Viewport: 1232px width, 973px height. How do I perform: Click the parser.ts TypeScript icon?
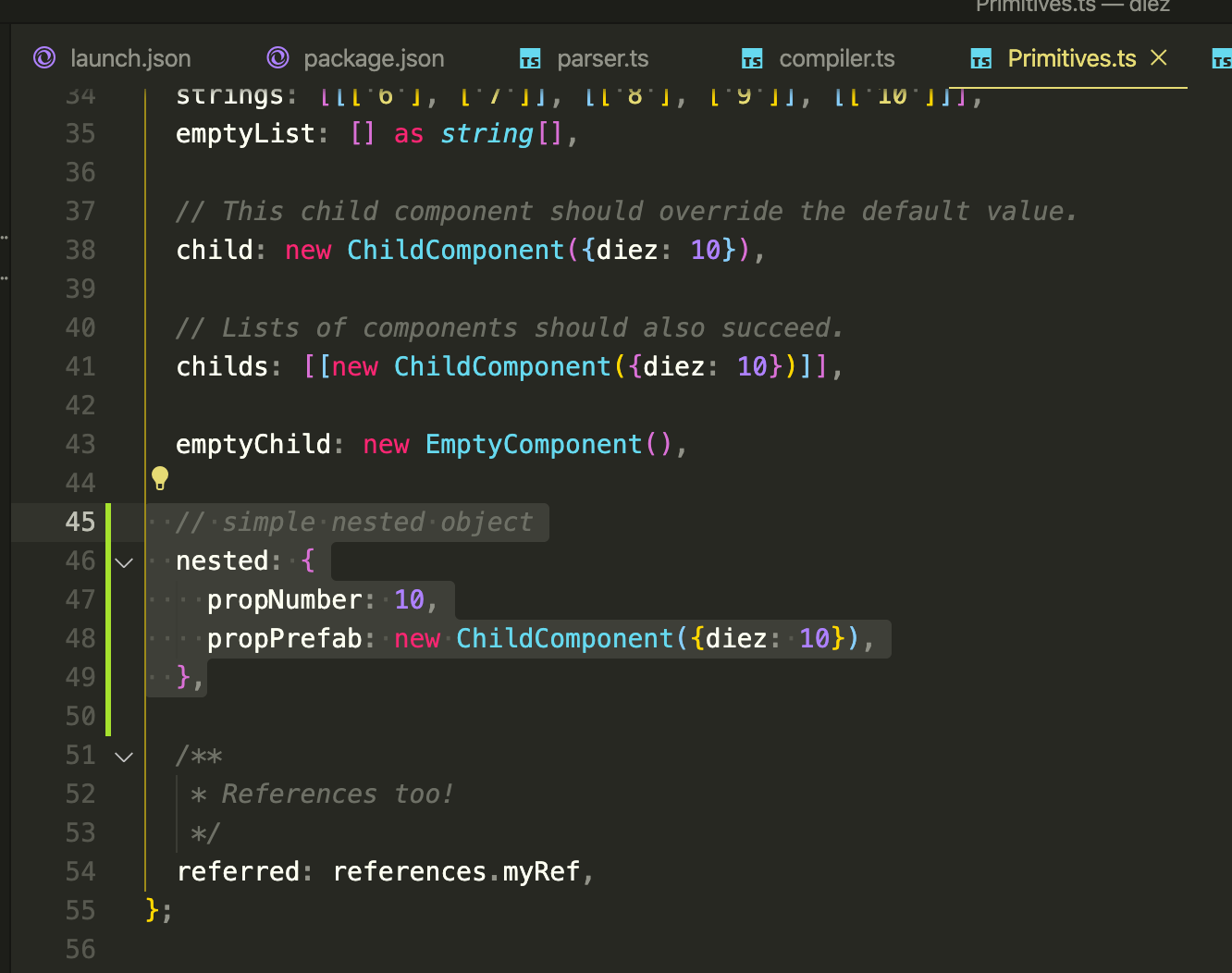(x=530, y=59)
